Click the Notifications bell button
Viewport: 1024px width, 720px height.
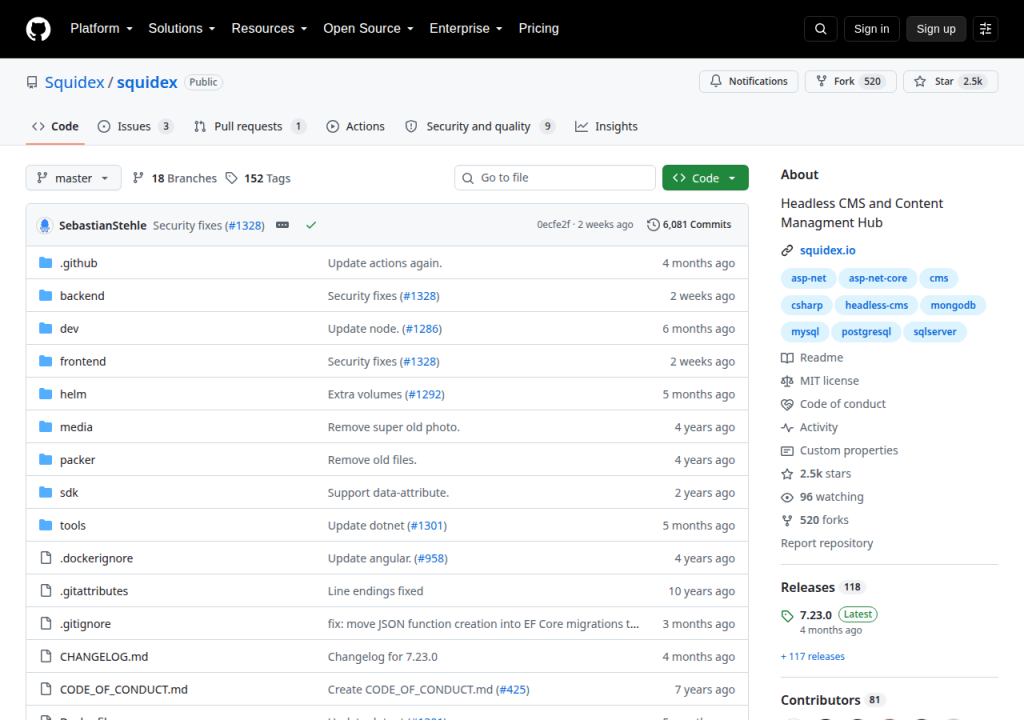748,81
